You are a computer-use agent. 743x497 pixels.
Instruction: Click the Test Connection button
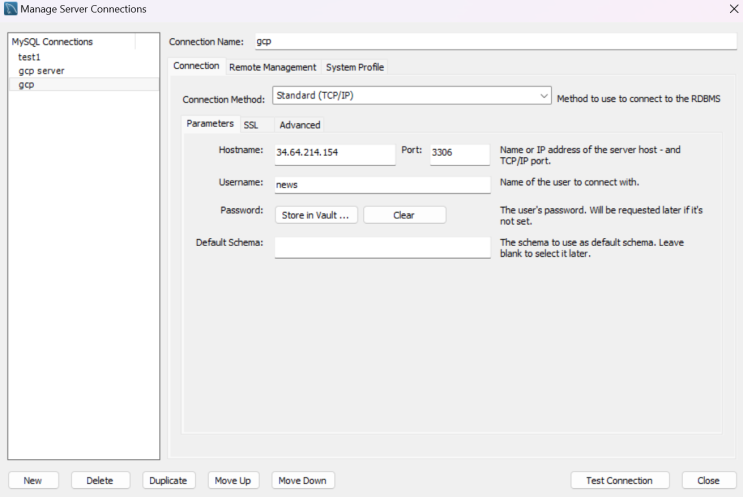[x=619, y=480]
